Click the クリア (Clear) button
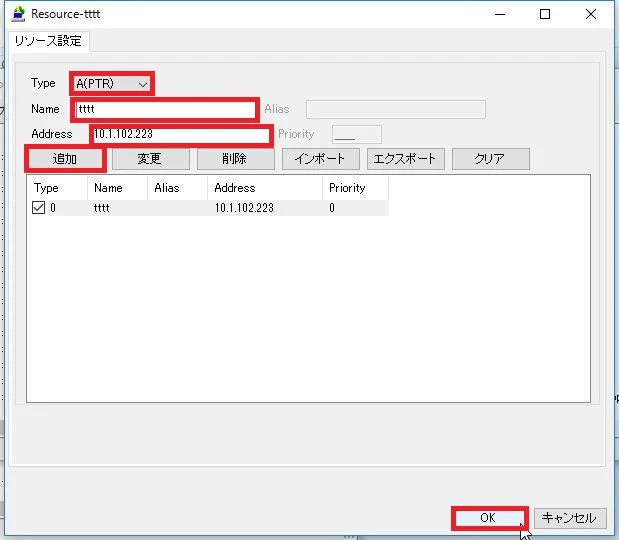 point(491,159)
